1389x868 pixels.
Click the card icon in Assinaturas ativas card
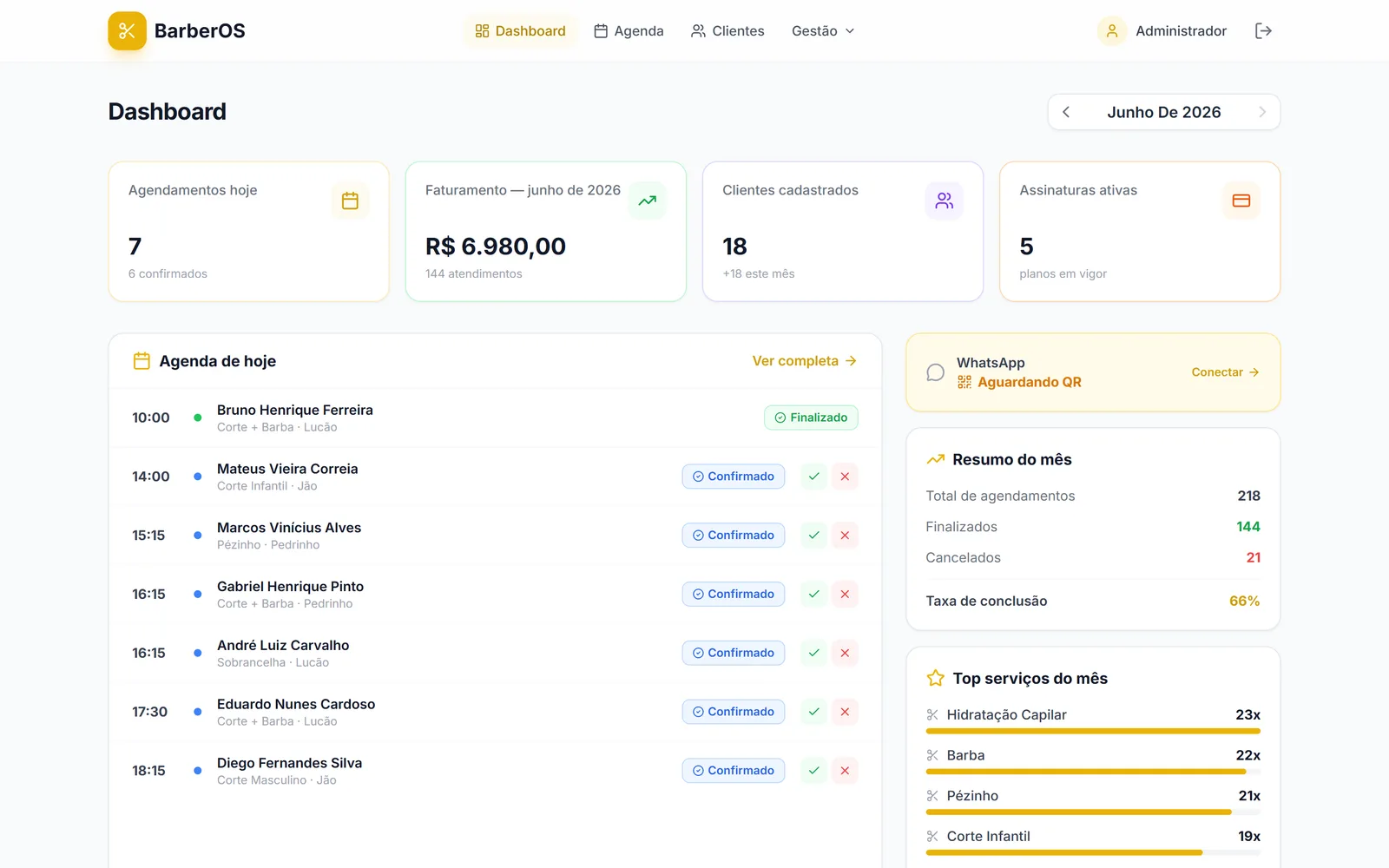click(x=1241, y=201)
